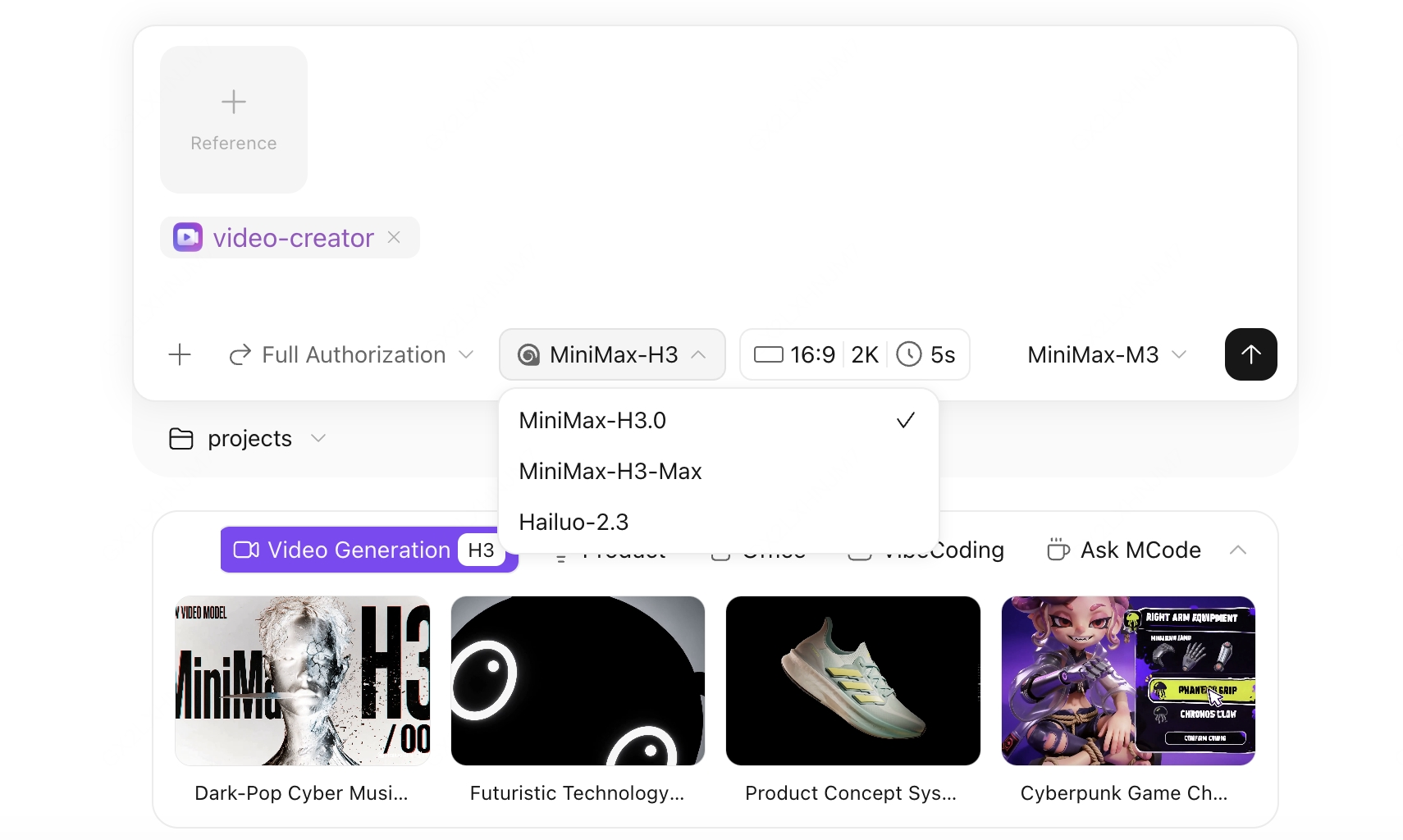Click the Ask MCode cup icon
1403x840 pixels.
pos(1058,550)
